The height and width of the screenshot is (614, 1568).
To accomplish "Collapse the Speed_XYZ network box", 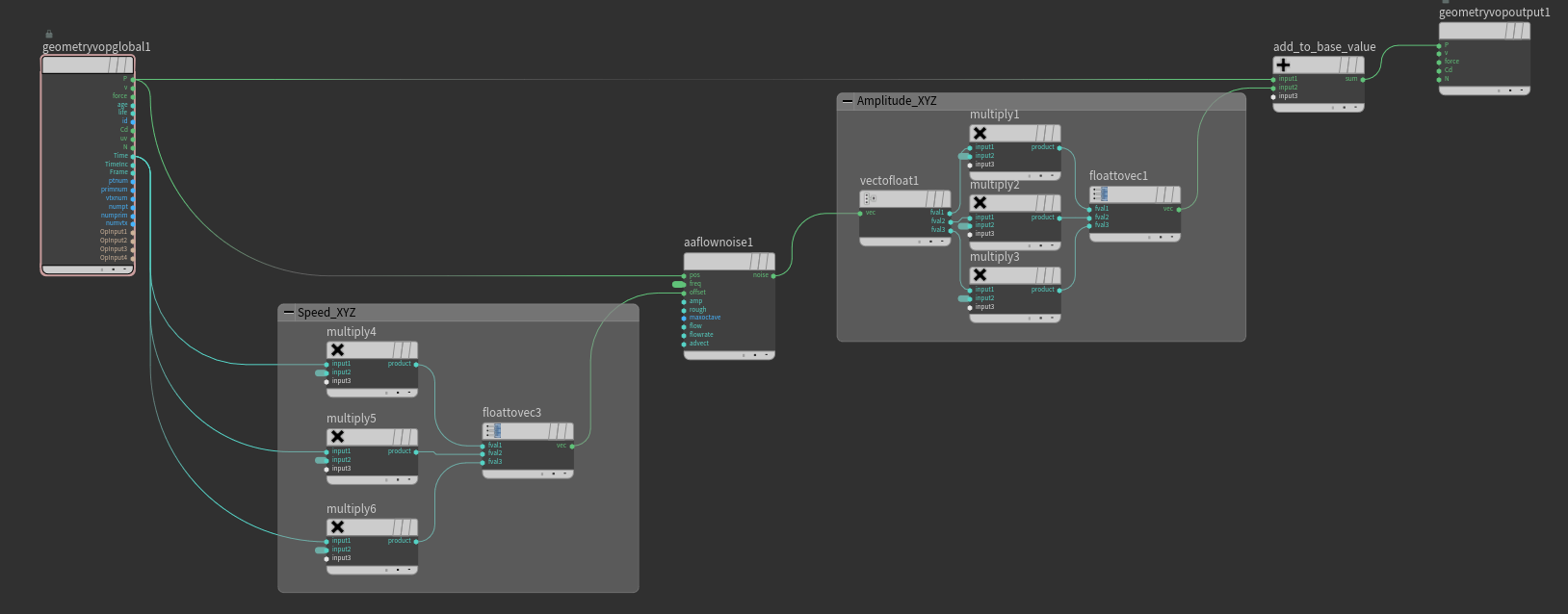I will point(288,312).
